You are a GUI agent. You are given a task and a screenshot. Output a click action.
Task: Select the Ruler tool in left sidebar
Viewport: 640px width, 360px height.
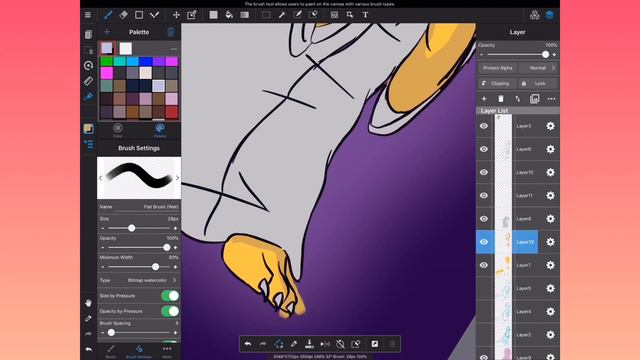coord(88,81)
